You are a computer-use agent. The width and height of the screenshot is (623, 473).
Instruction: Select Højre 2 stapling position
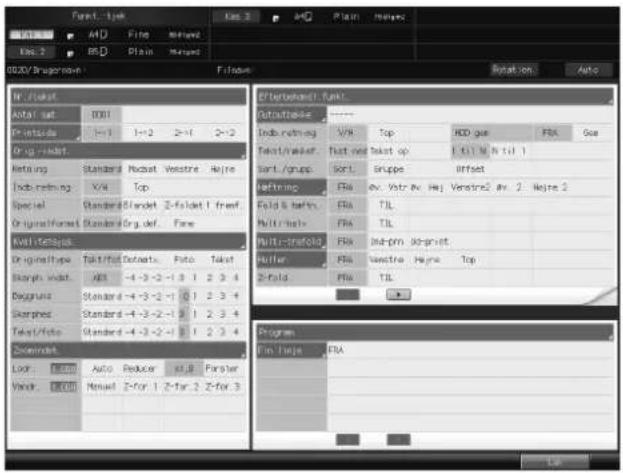pos(549,187)
